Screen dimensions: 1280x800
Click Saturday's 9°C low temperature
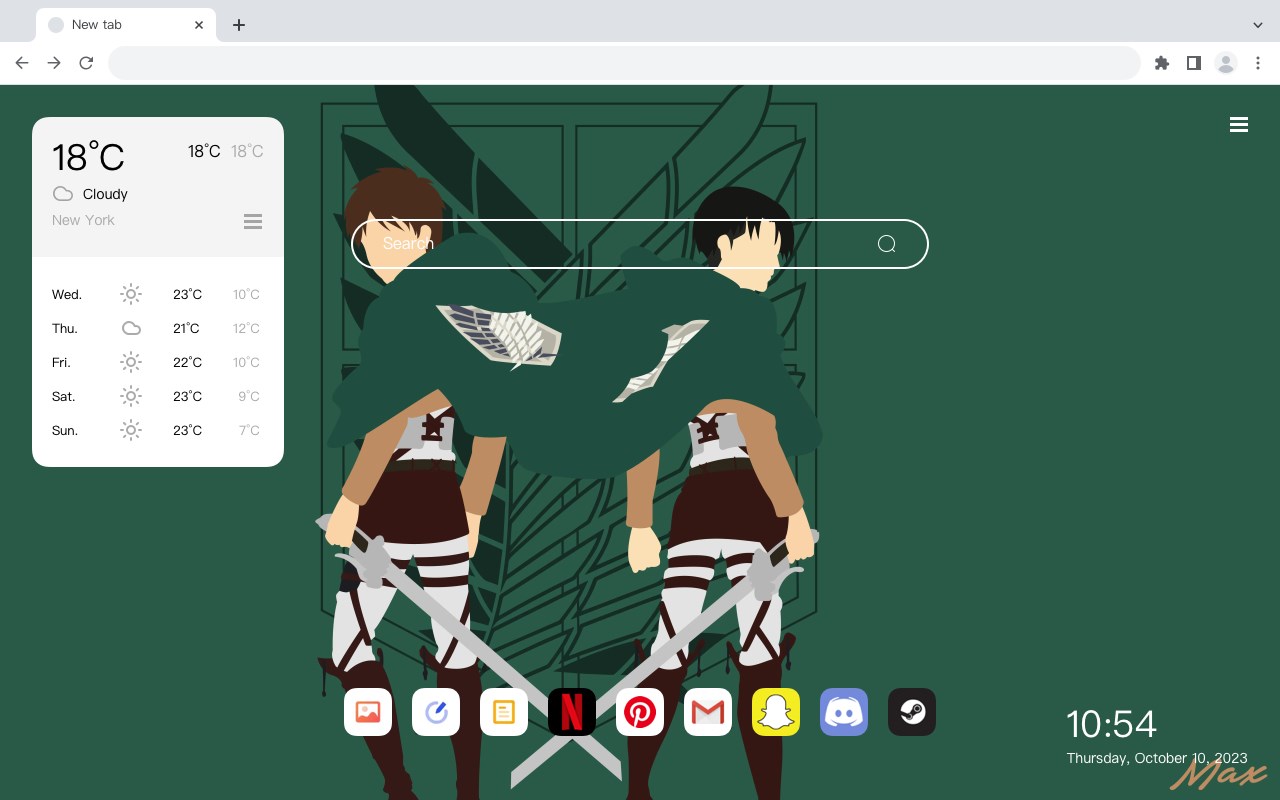click(249, 396)
